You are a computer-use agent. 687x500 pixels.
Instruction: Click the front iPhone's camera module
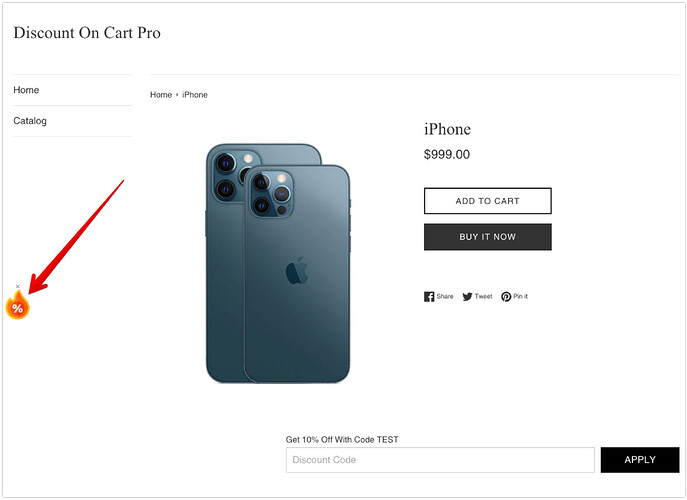click(x=273, y=194)
